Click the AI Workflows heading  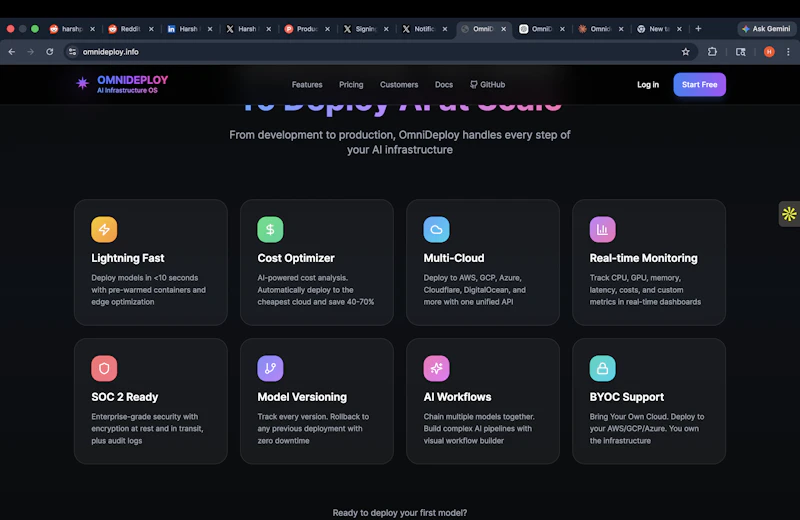(x=457, y=397)
